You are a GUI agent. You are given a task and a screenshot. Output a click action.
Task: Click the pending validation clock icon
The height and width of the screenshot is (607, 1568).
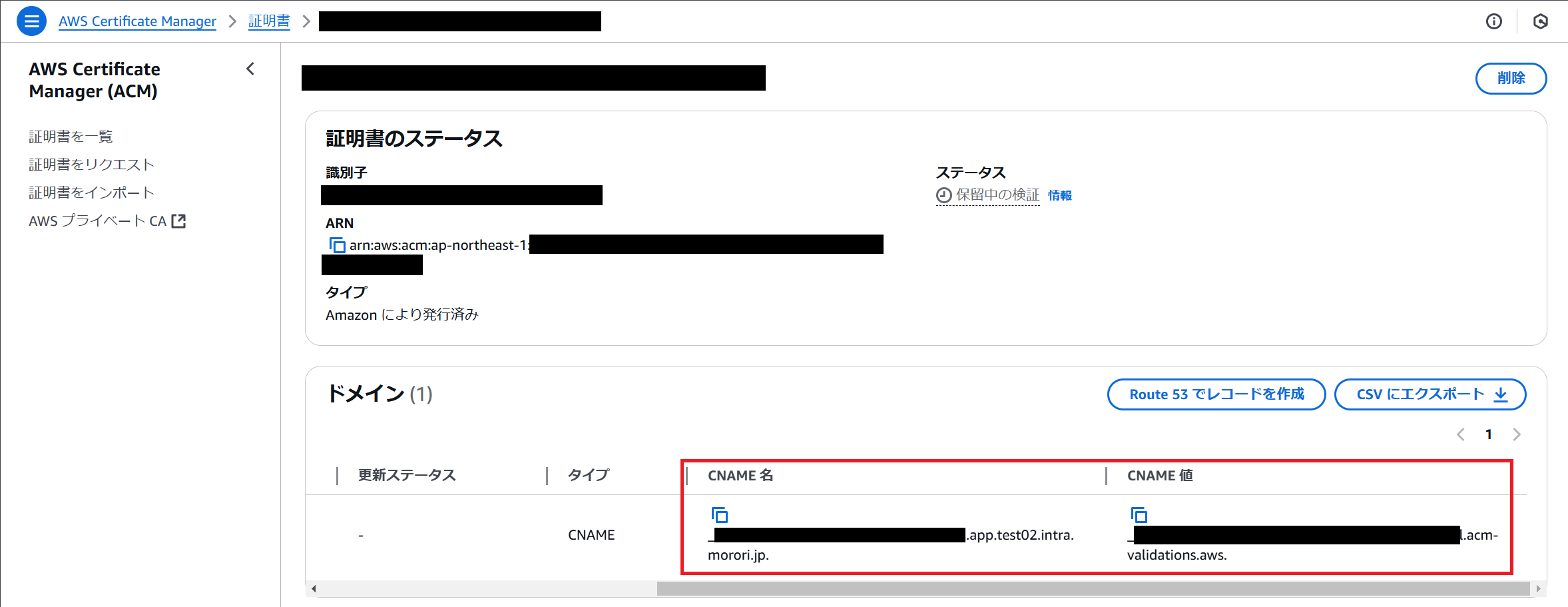click(943, 195)
